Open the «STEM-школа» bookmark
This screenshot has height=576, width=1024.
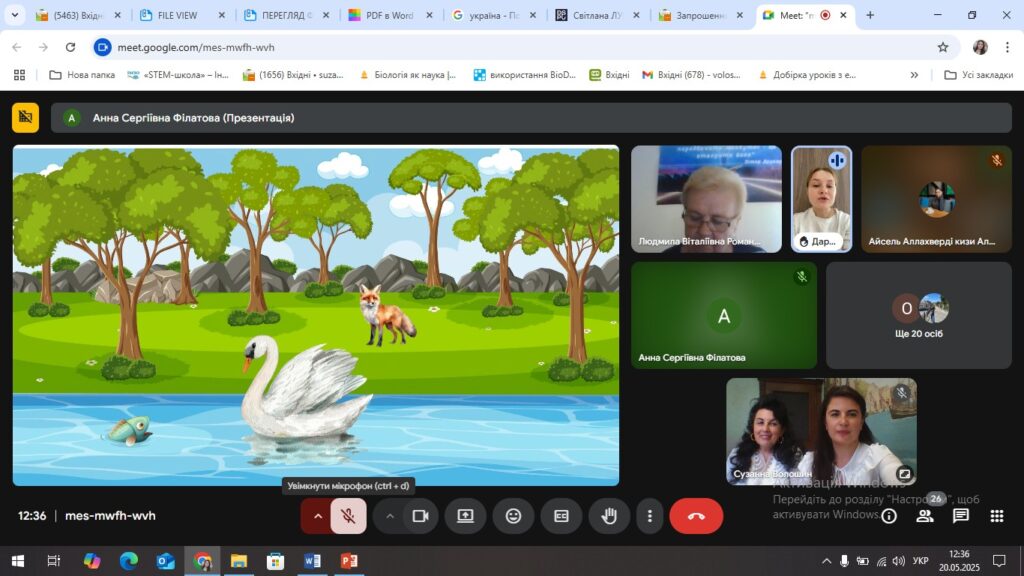(178, 75)
